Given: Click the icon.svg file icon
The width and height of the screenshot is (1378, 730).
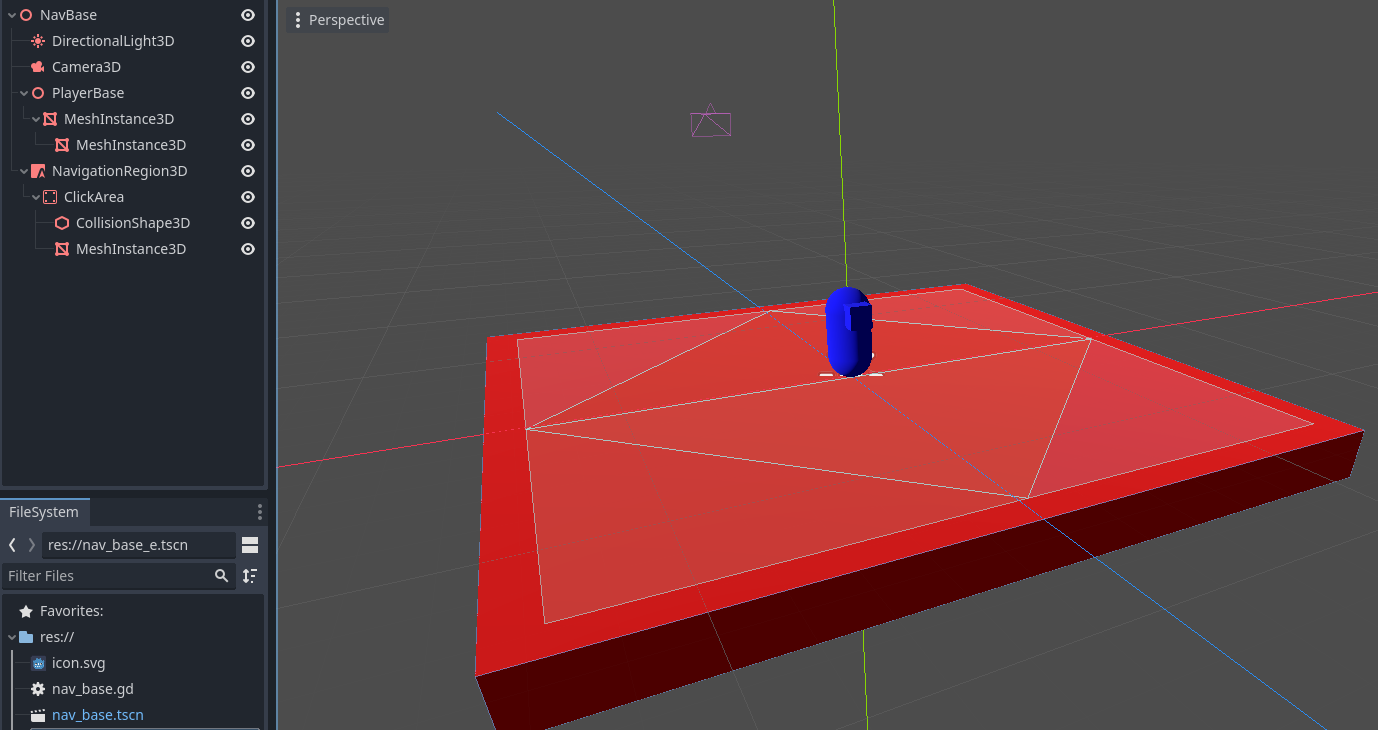Looking at the screenshot, I should [38, 663].
